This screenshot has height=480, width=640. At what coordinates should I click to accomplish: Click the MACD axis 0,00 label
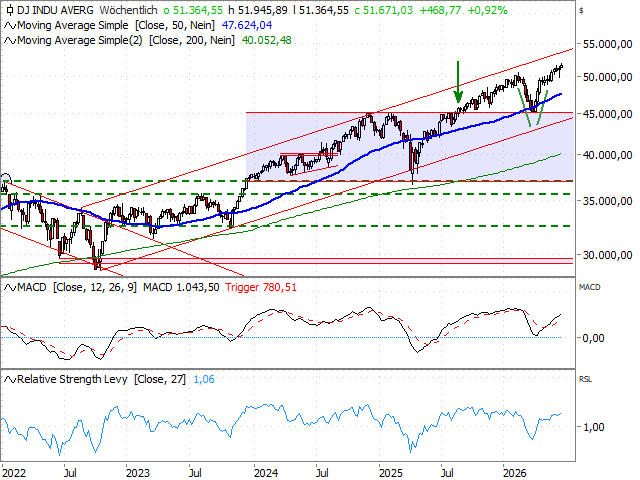click(x=593, y=338)
